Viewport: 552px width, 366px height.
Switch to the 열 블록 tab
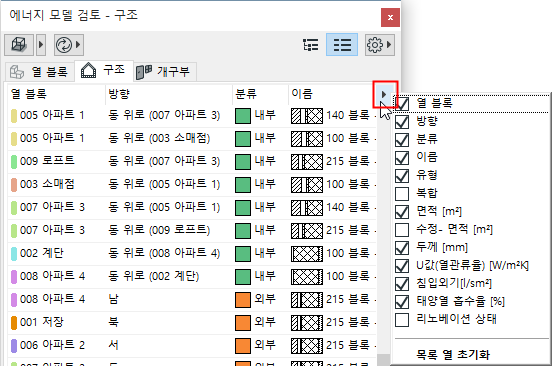(39, 72)
